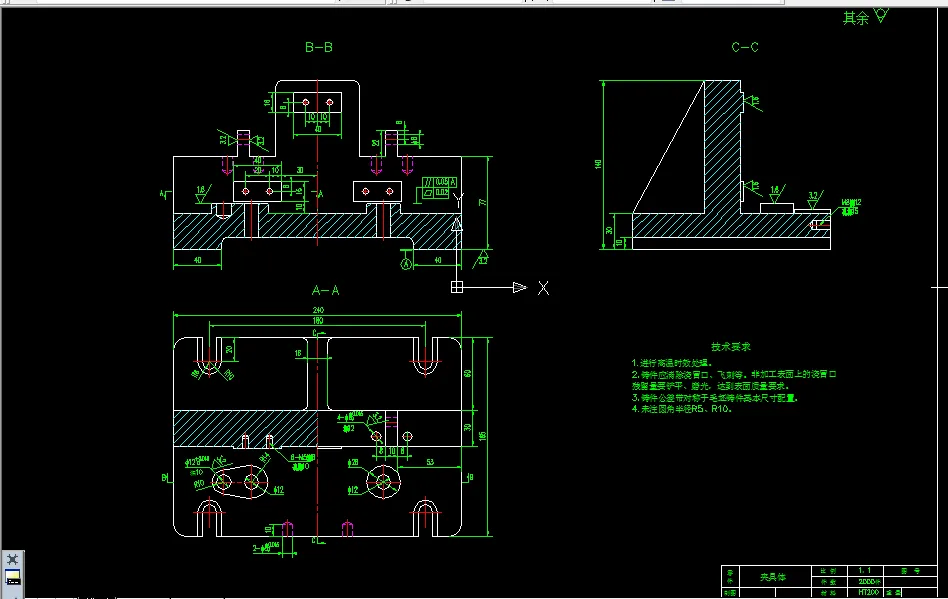The height and width of the screenshot is (599, 948).
Task: Click the 240 overall width dimension
Action: (318, 310)
